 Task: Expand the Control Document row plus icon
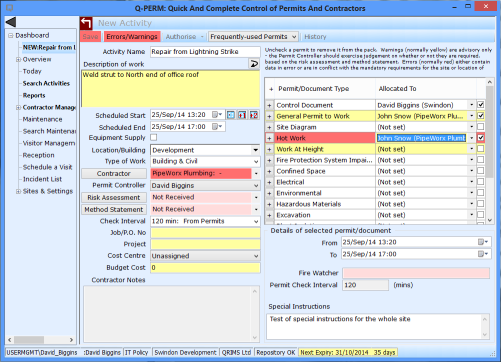pyautogui.click(x=269, y=105)
